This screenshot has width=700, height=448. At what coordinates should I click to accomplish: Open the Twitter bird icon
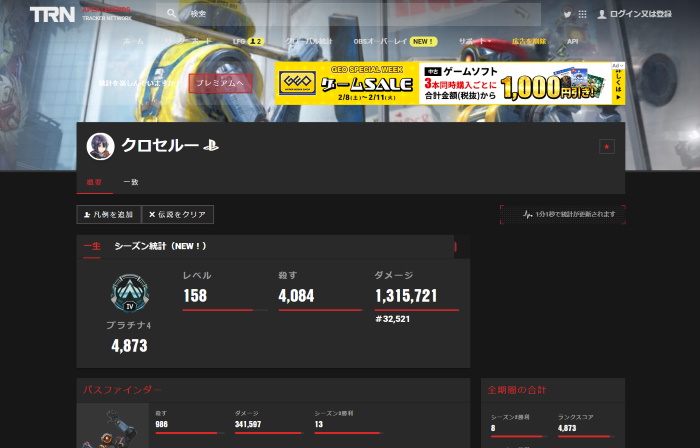pyautogui.click(x=567, y=14)
